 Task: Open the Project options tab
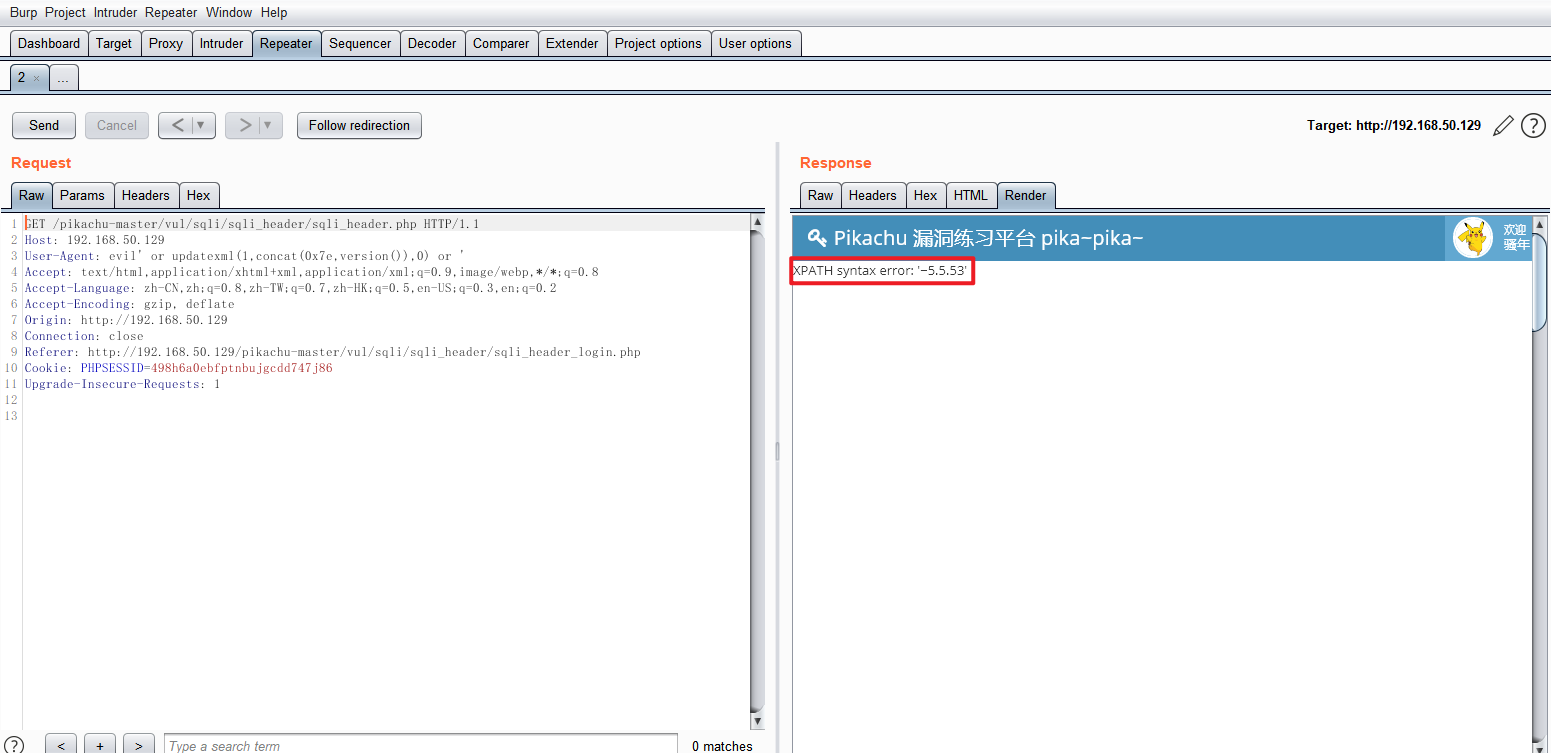[658, 44]
